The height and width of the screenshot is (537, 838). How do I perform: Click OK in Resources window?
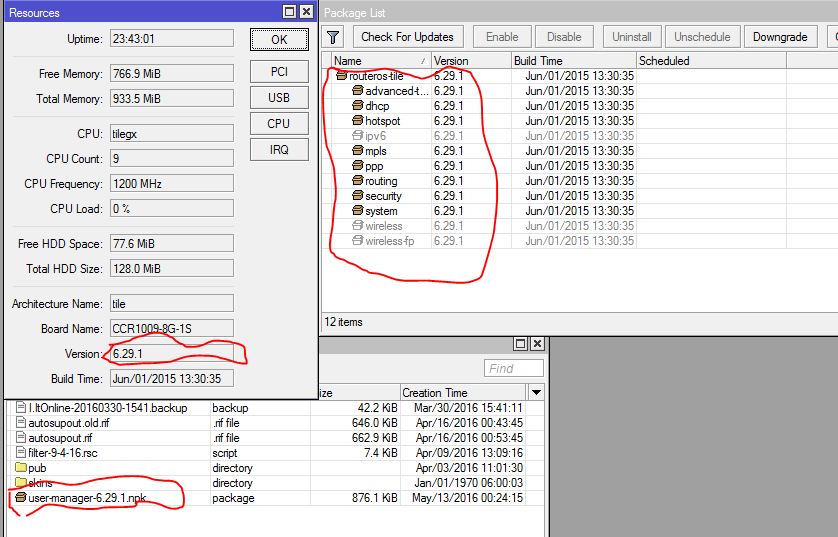(279, 40)
